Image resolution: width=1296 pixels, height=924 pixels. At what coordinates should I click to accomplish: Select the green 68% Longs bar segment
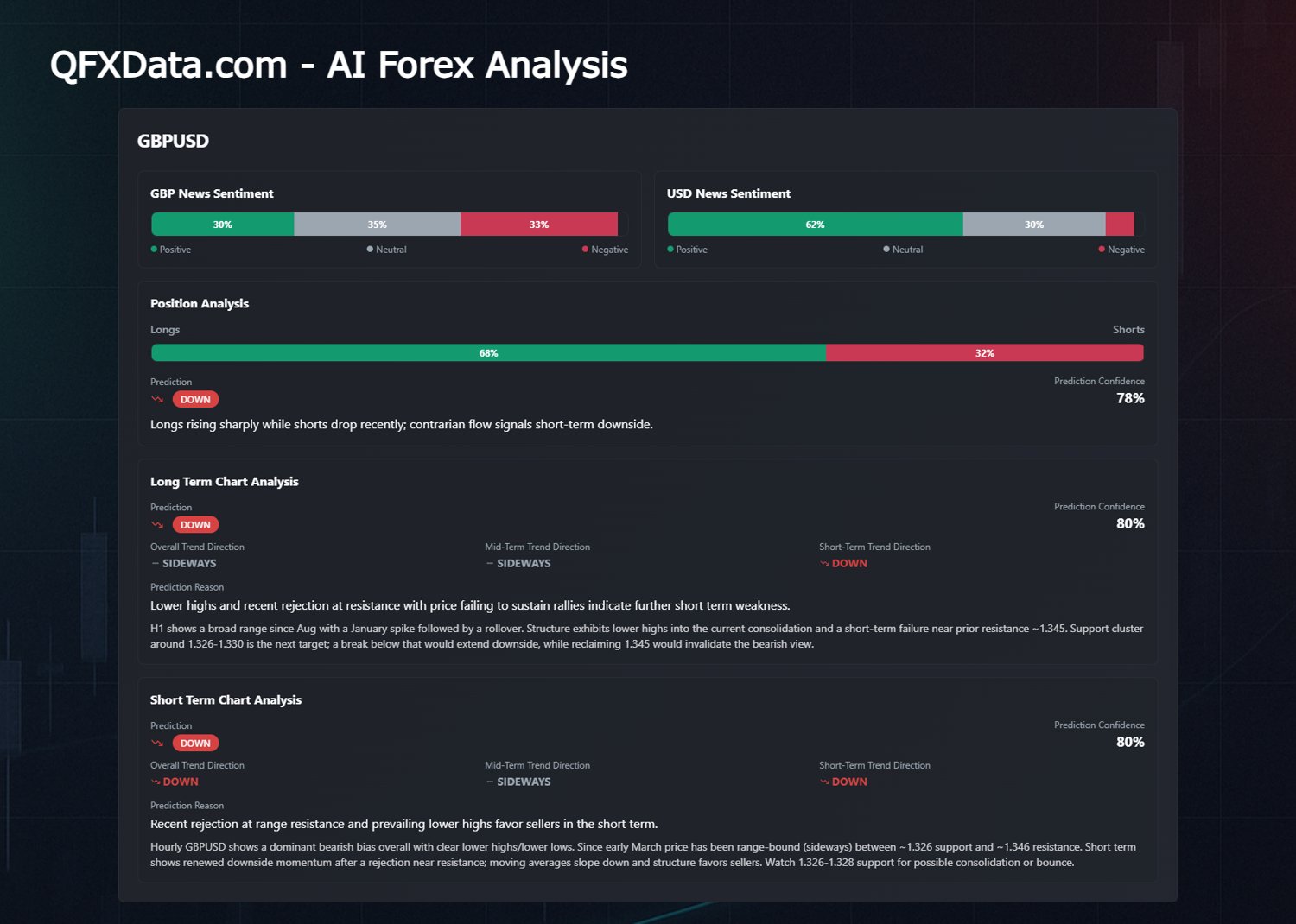point(488,353)
